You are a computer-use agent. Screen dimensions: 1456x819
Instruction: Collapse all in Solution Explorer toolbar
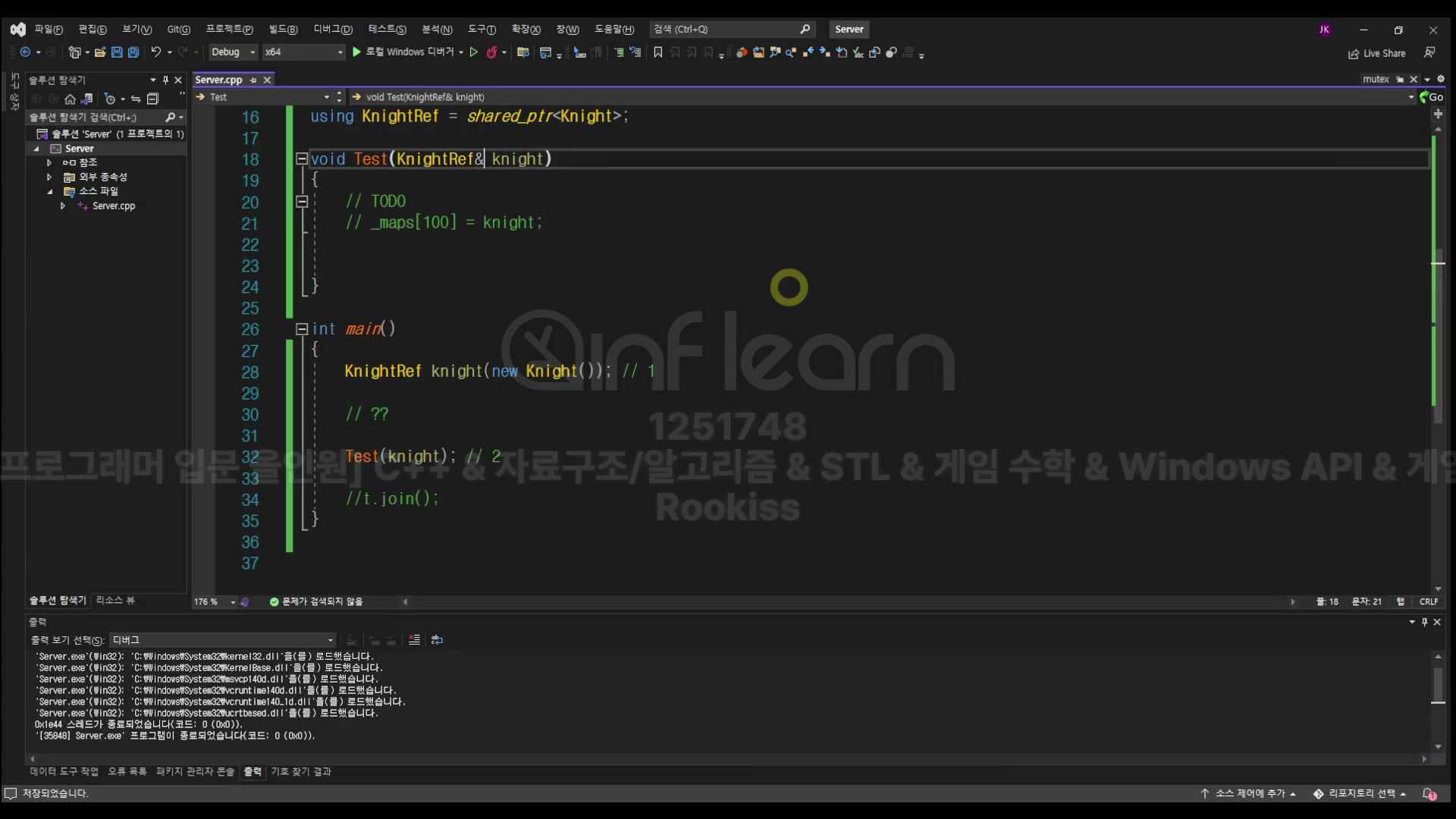(152, 99)
